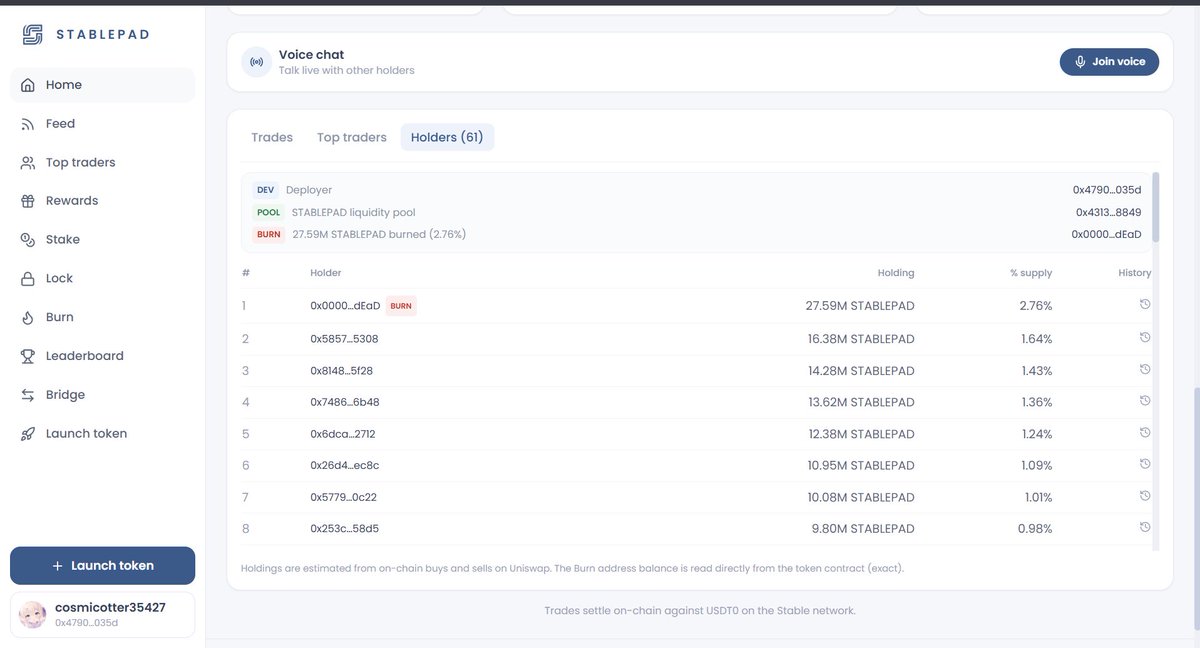The image size is (1200, 648).
Task: Click the Rewards gift icon
Action: (x=28, y=201)
